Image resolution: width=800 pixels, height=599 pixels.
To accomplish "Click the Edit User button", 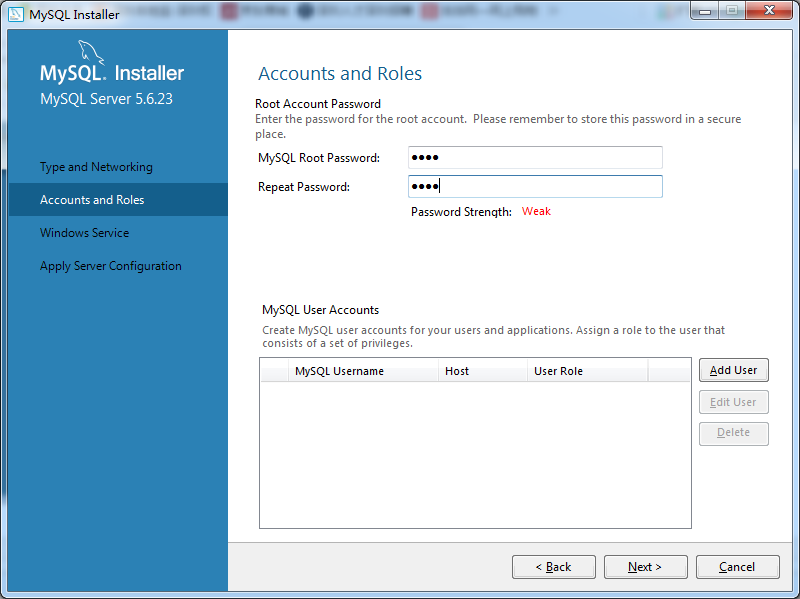I will (x=734, y=402).
